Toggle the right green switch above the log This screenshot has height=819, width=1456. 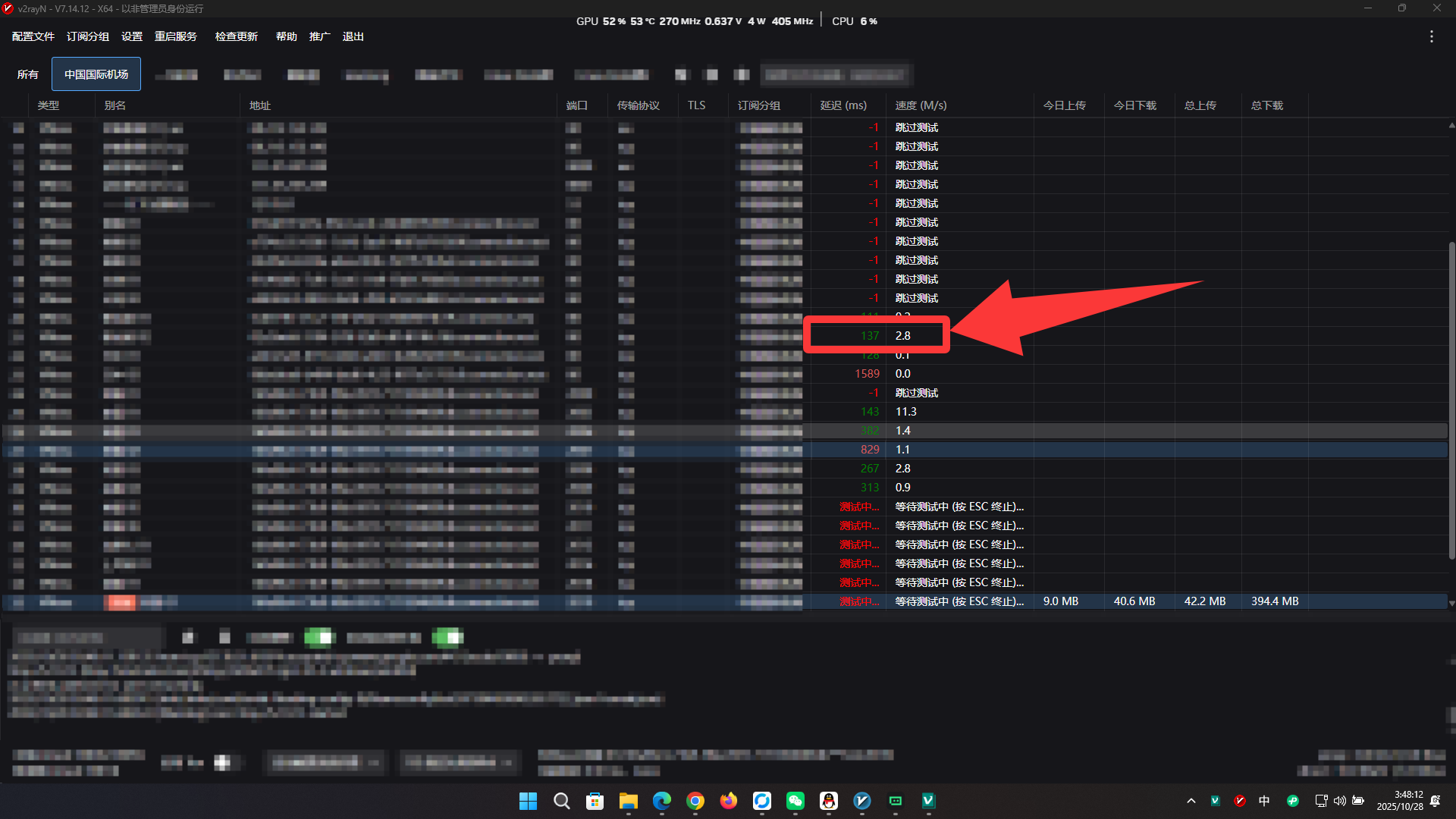point(447,638)
